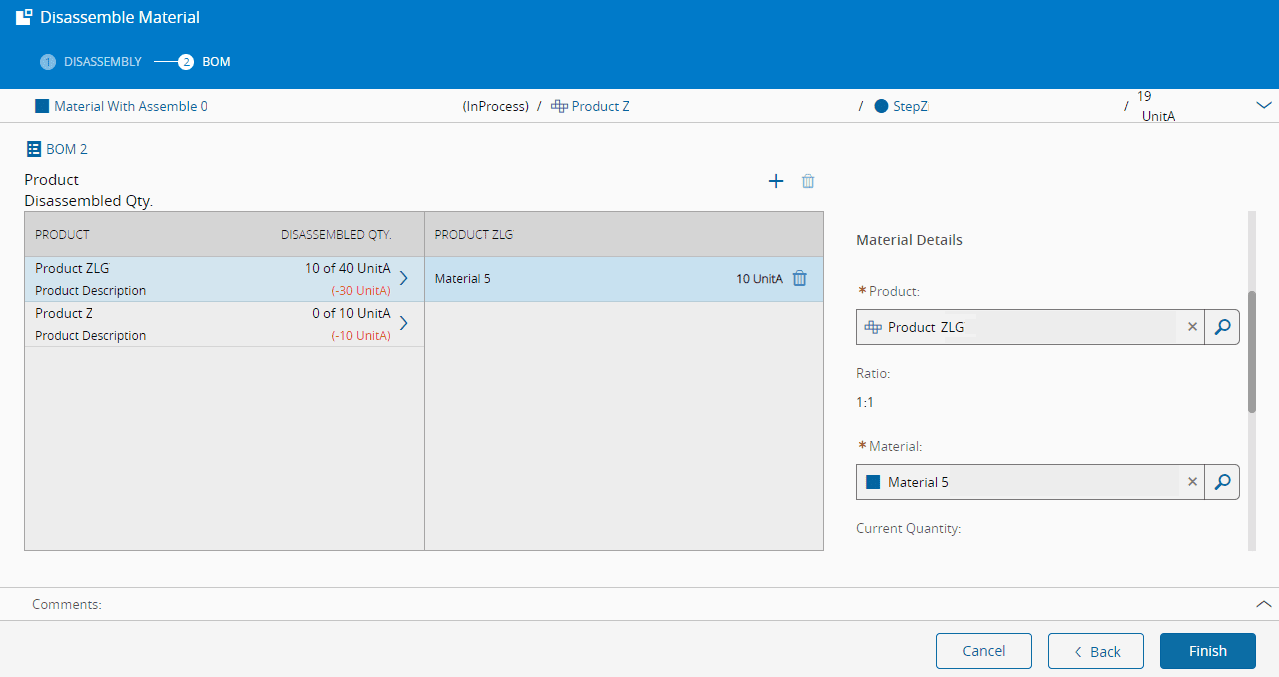The width and height of the screenshot is (1279, 677).
Task: Click the Finish button
Action: click(1207, 651)
